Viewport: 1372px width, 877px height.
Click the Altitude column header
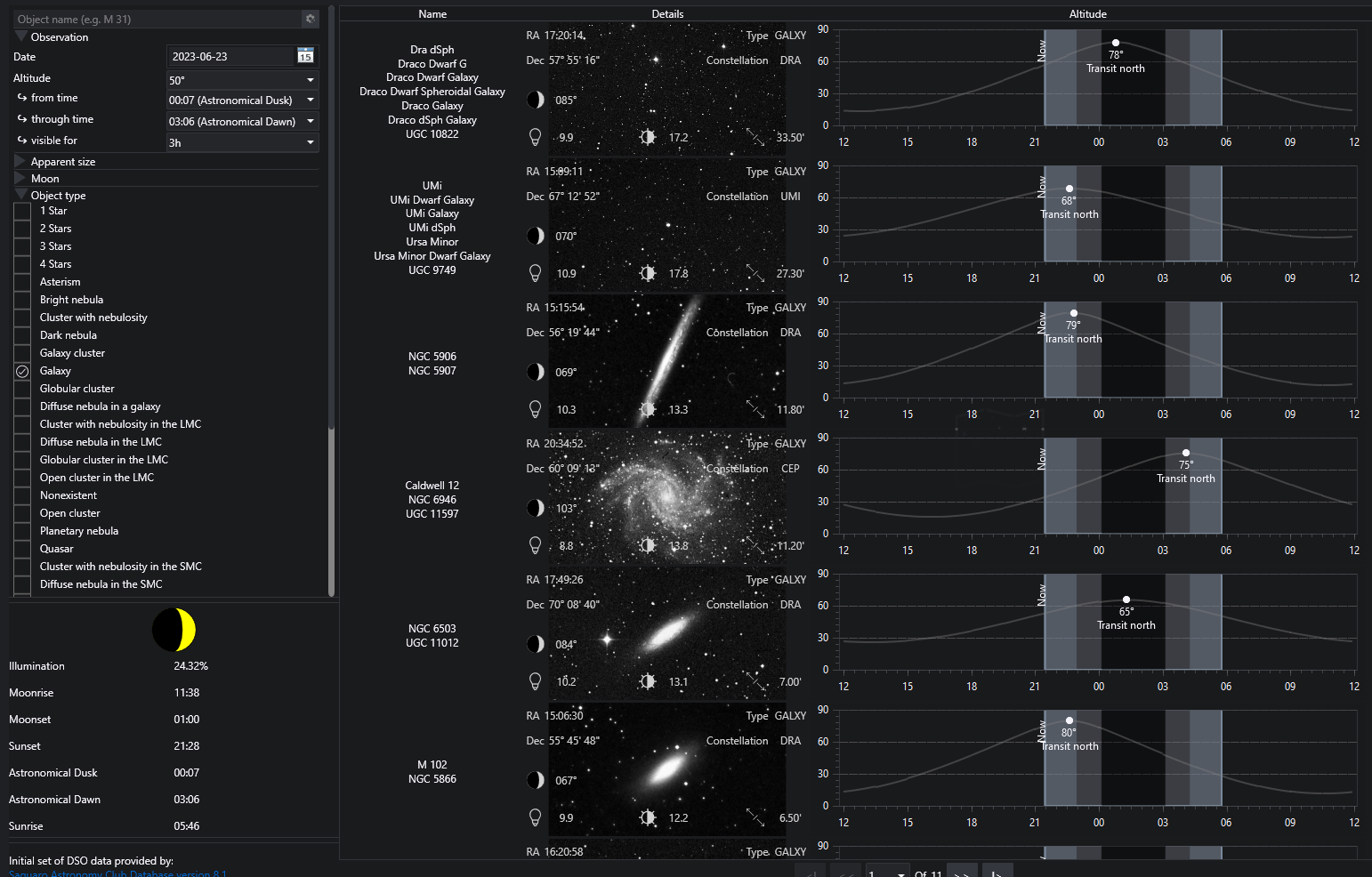click(1088, 13)
